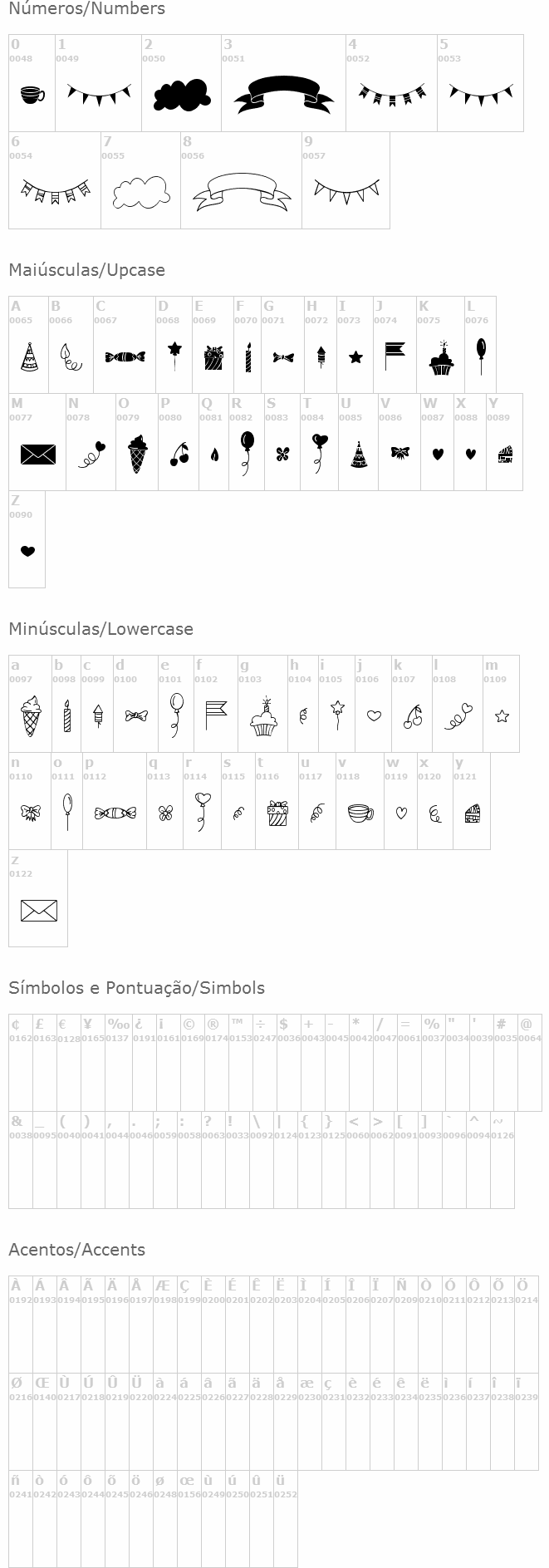Select the filled gift box under uppercase E
Screen dimensions: 549x1568
[x=213, y=358]
